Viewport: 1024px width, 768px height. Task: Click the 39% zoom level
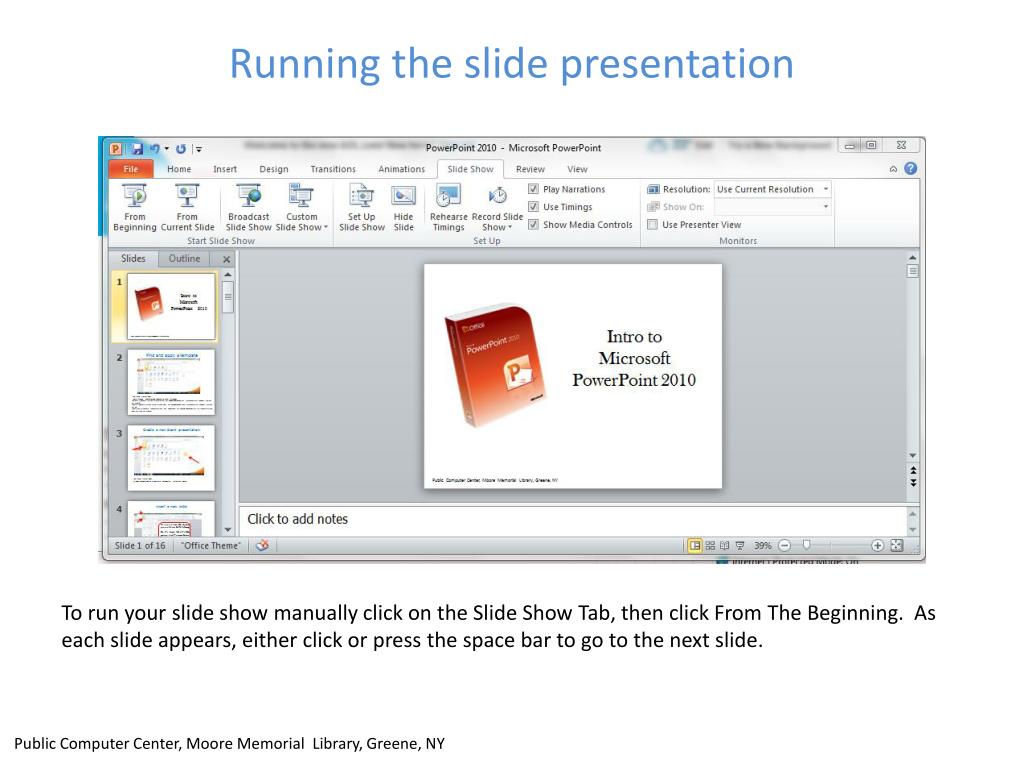click(x=763, y=545)
